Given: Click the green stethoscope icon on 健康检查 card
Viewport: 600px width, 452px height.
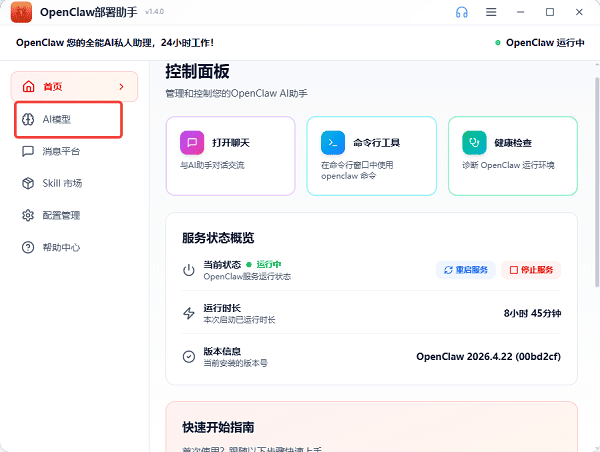Looking at the screenshot, I should (x=474, y=143).
